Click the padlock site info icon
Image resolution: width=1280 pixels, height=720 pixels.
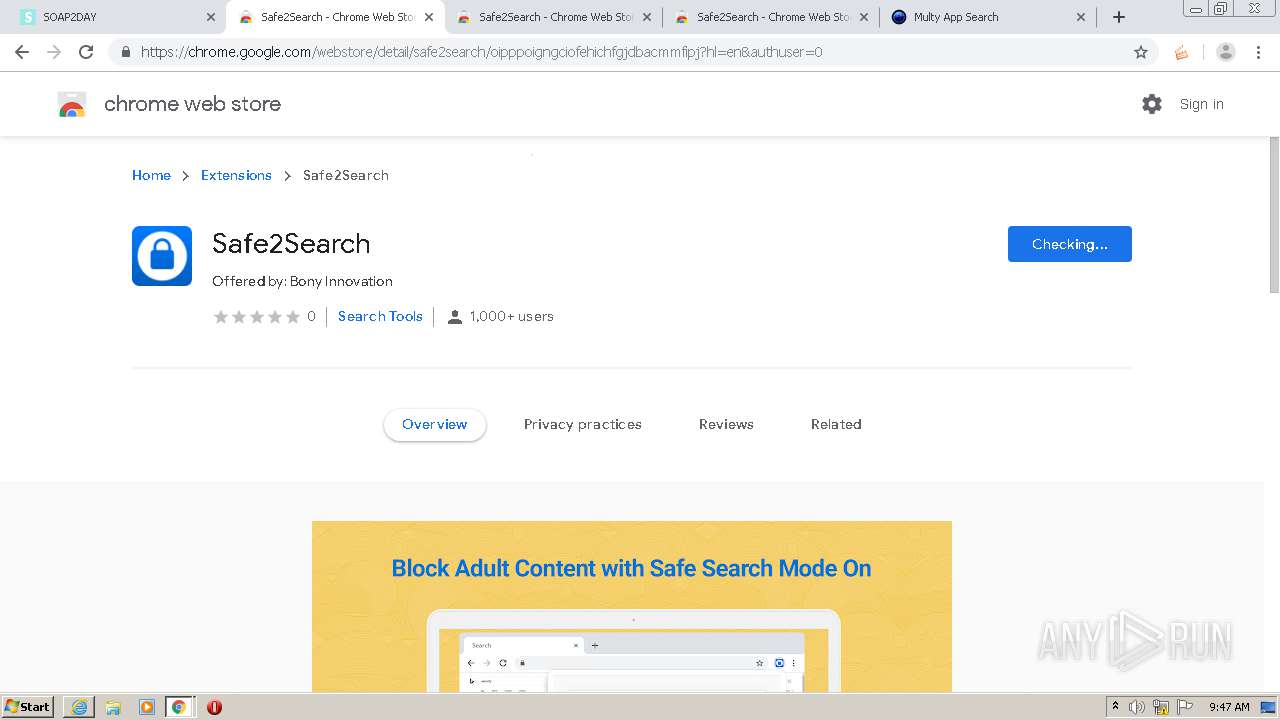[x=125, y=52]
